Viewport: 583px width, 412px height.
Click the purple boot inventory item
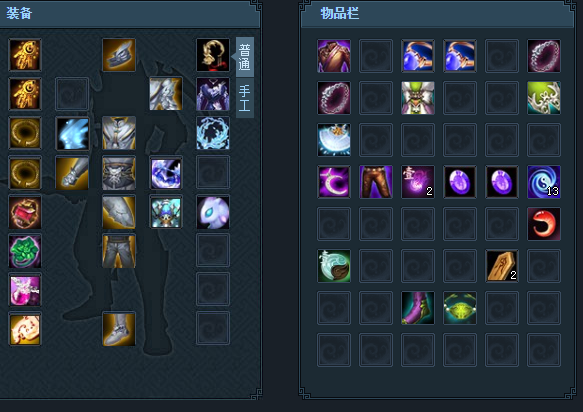(418, 308)
